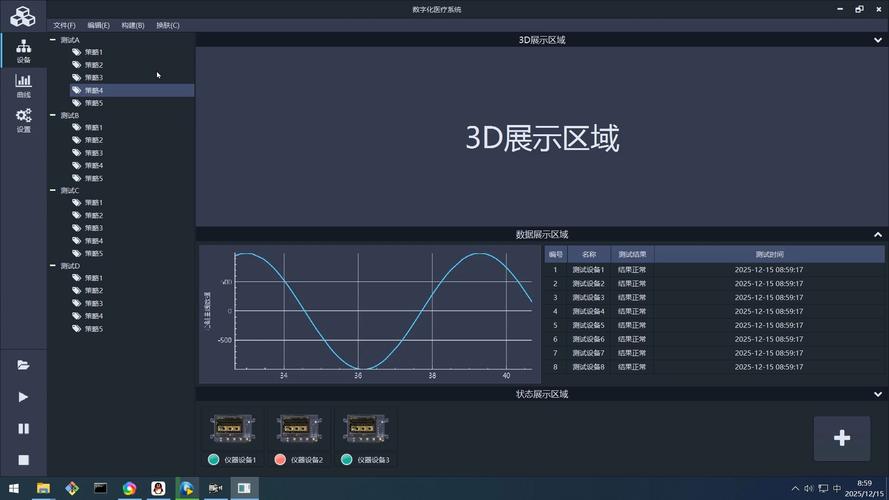The width and height of the screenshot is (889, 500).
Task: Open the 编辑(E) menu
Action: 98,25
